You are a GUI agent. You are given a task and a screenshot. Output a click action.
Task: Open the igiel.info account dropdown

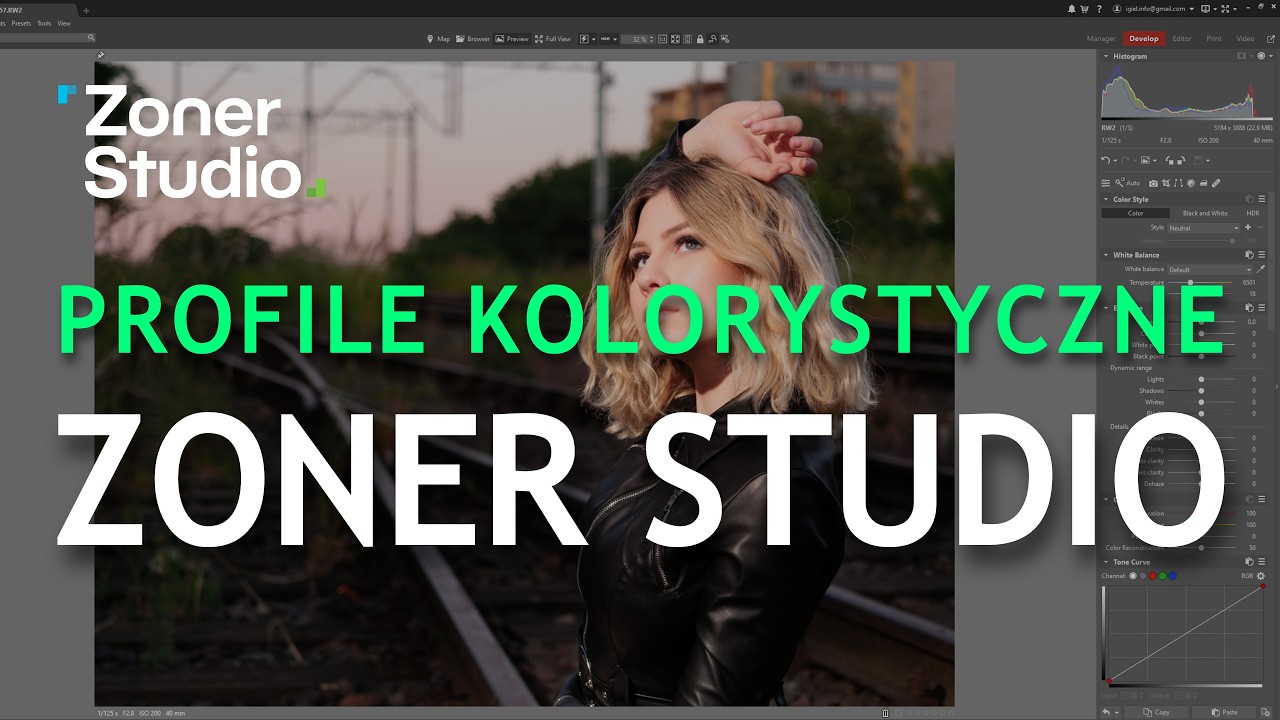(x=1153, y=8)
